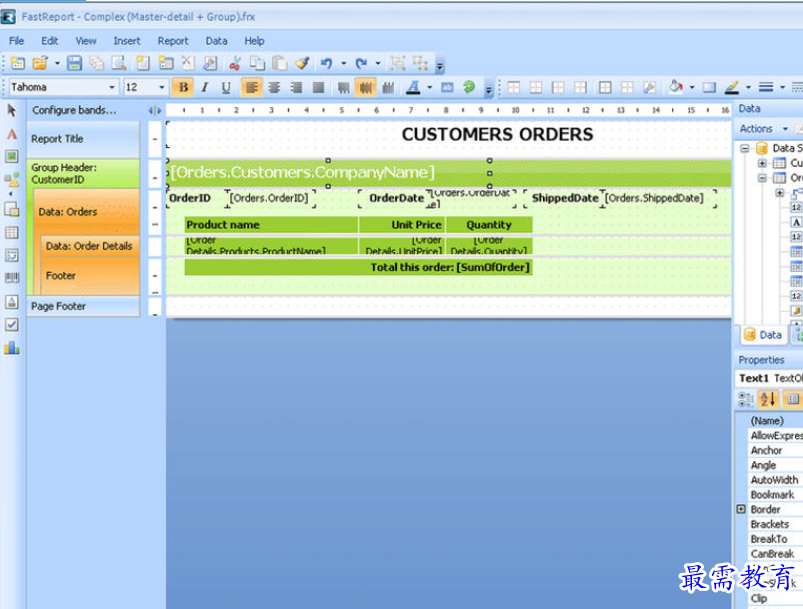Viewport: 803px width, 609px height.
Task: Click the Save all icon
Action: [x=96, y=64]
